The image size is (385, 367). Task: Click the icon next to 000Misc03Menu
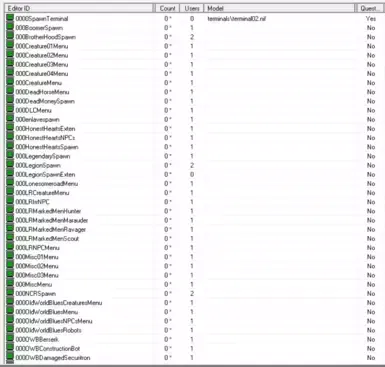(10, 275)
